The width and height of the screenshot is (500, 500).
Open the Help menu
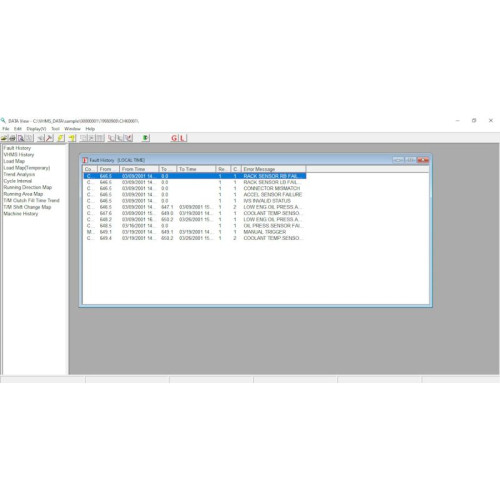point(90,129)
